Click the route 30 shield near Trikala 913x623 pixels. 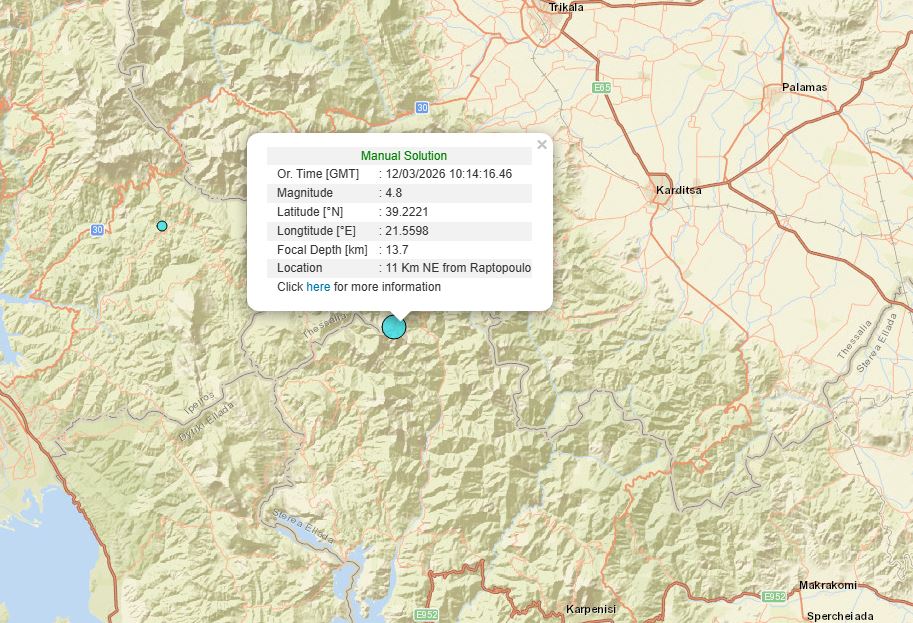coord(422,107)
